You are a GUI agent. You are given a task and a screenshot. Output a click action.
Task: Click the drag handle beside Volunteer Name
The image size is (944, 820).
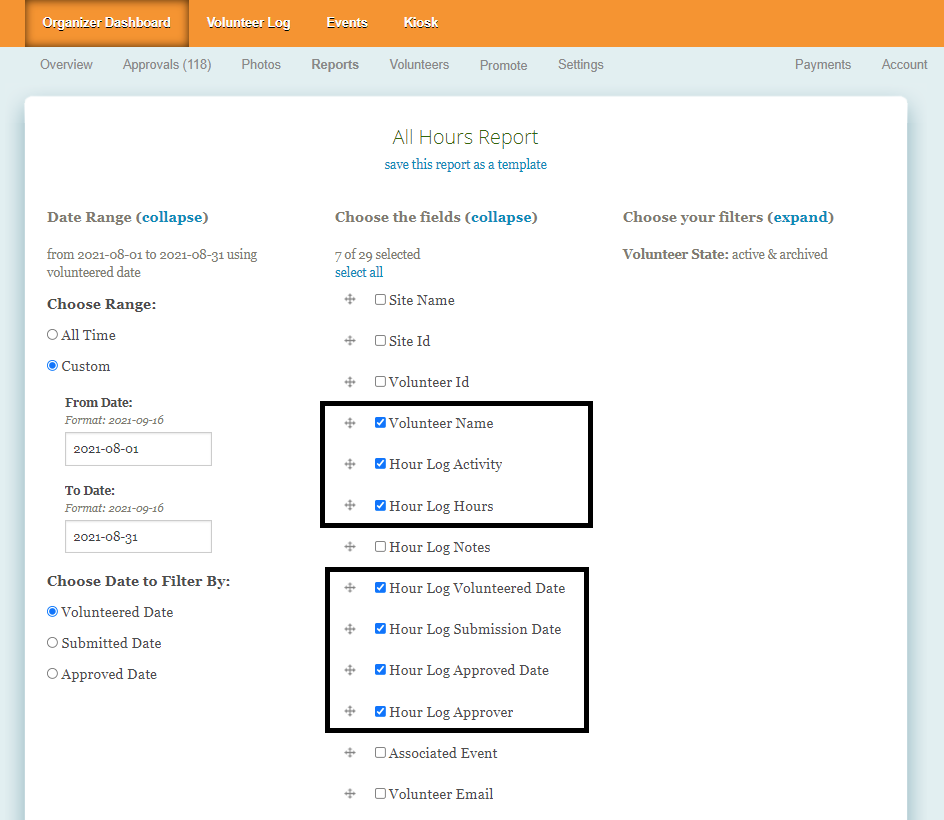click(350, 423)
